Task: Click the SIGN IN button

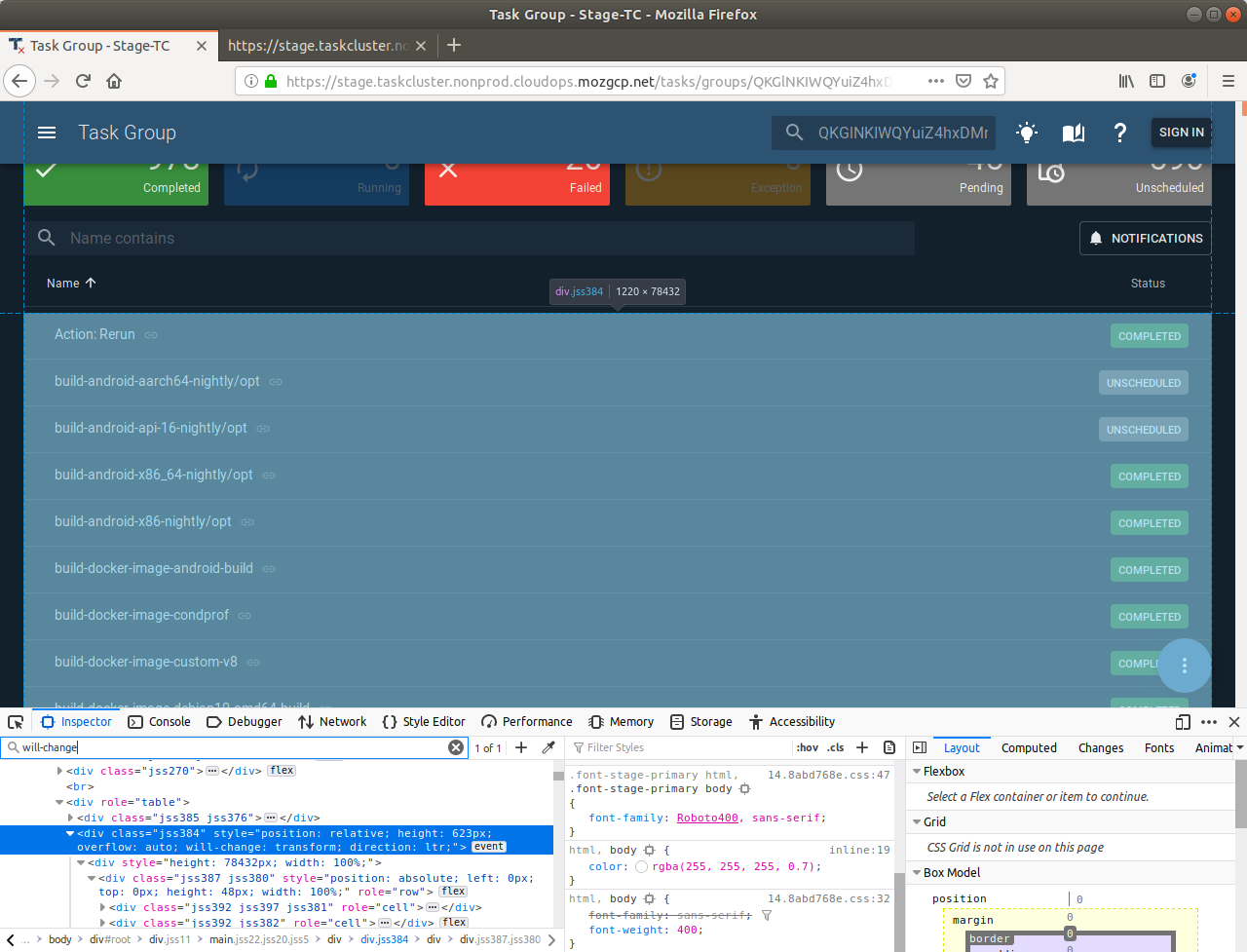Action: [1182, 133]
